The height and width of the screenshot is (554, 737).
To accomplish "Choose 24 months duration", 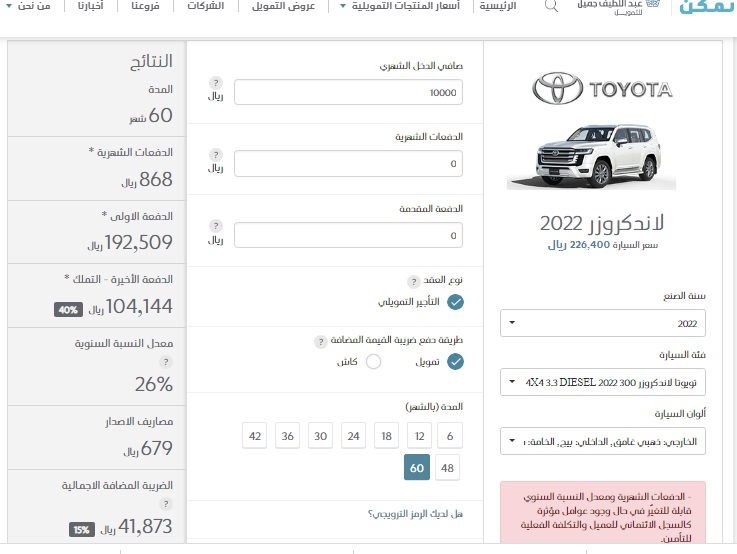I will (x=353, y=436).
